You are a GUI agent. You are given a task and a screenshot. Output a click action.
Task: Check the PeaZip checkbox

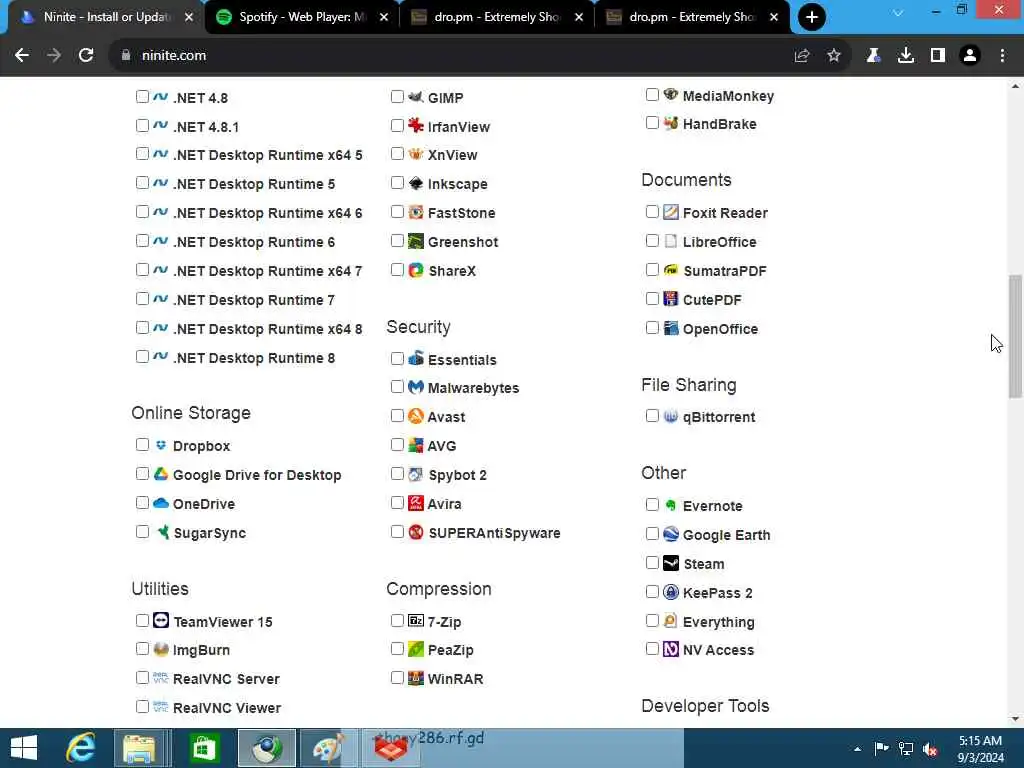397,648
